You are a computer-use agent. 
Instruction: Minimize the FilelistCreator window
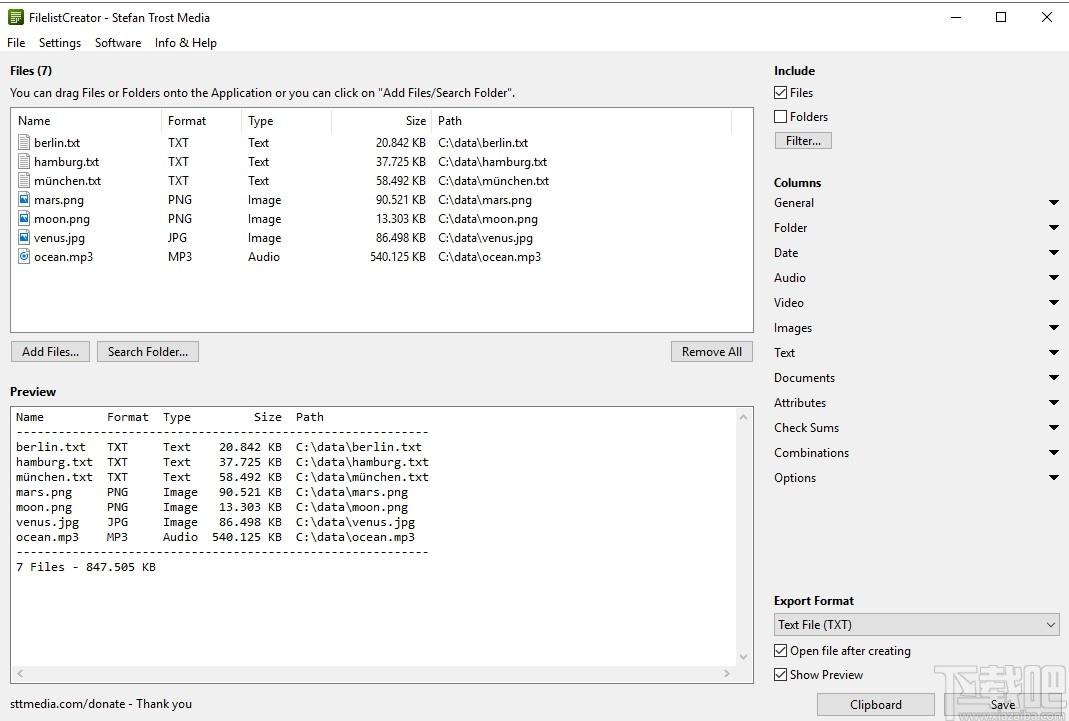[956, 17]
